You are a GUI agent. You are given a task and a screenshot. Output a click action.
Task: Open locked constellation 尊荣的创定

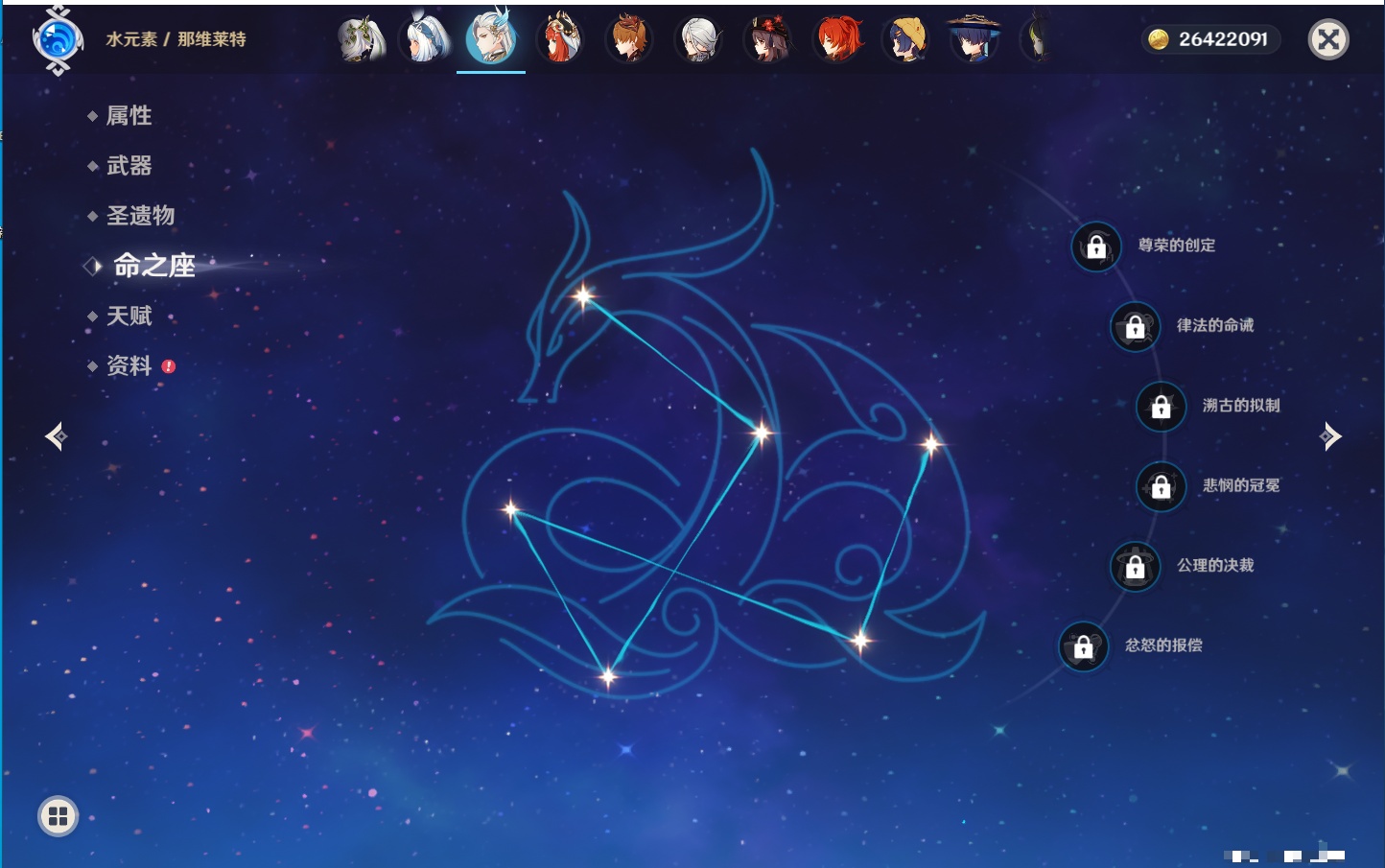click(x=1096, y=246)
